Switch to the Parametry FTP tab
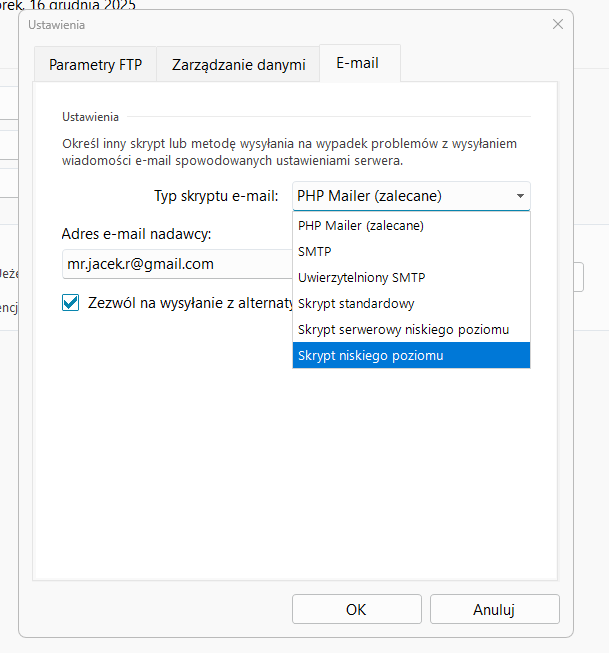The image size is (609, 653). point(96,65)
